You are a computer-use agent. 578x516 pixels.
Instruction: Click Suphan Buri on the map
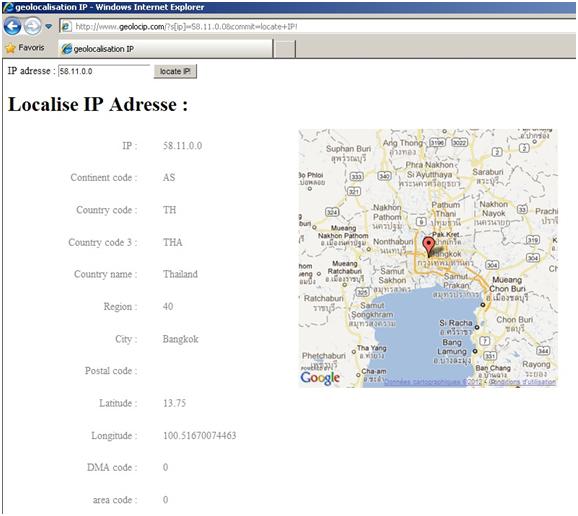click(348, 149)
